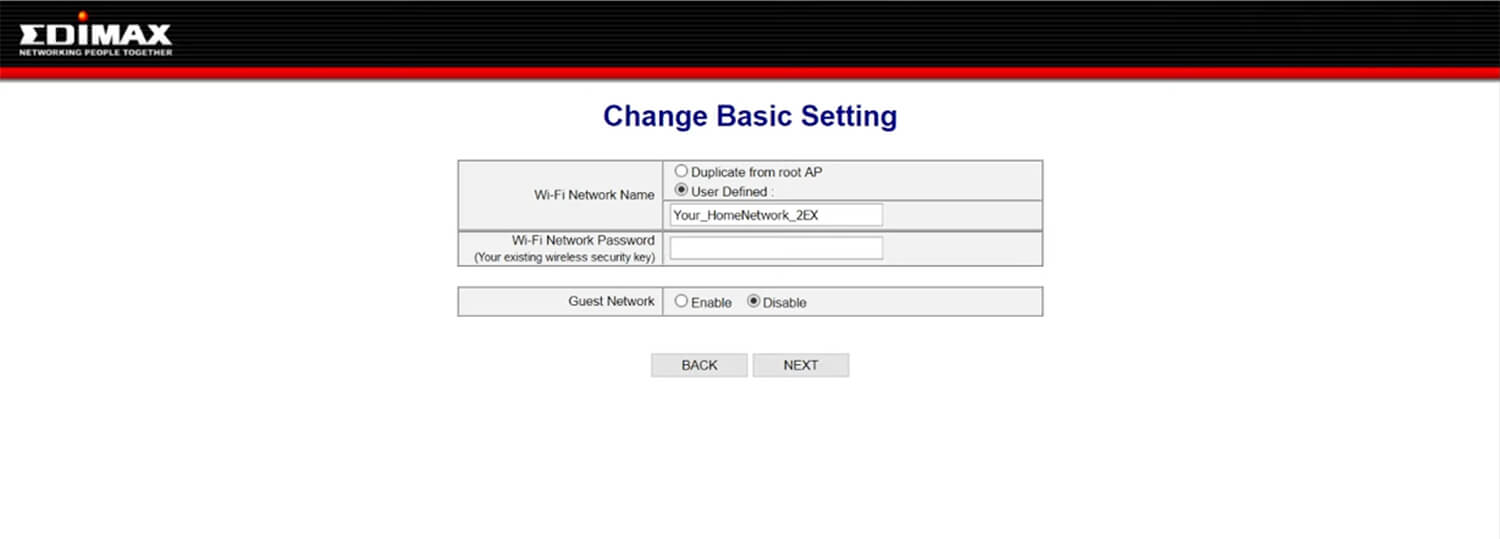The width and height of the screenshot is (1500, 539).
Task: Click the Edimax logo in the header
Action: 95,34
